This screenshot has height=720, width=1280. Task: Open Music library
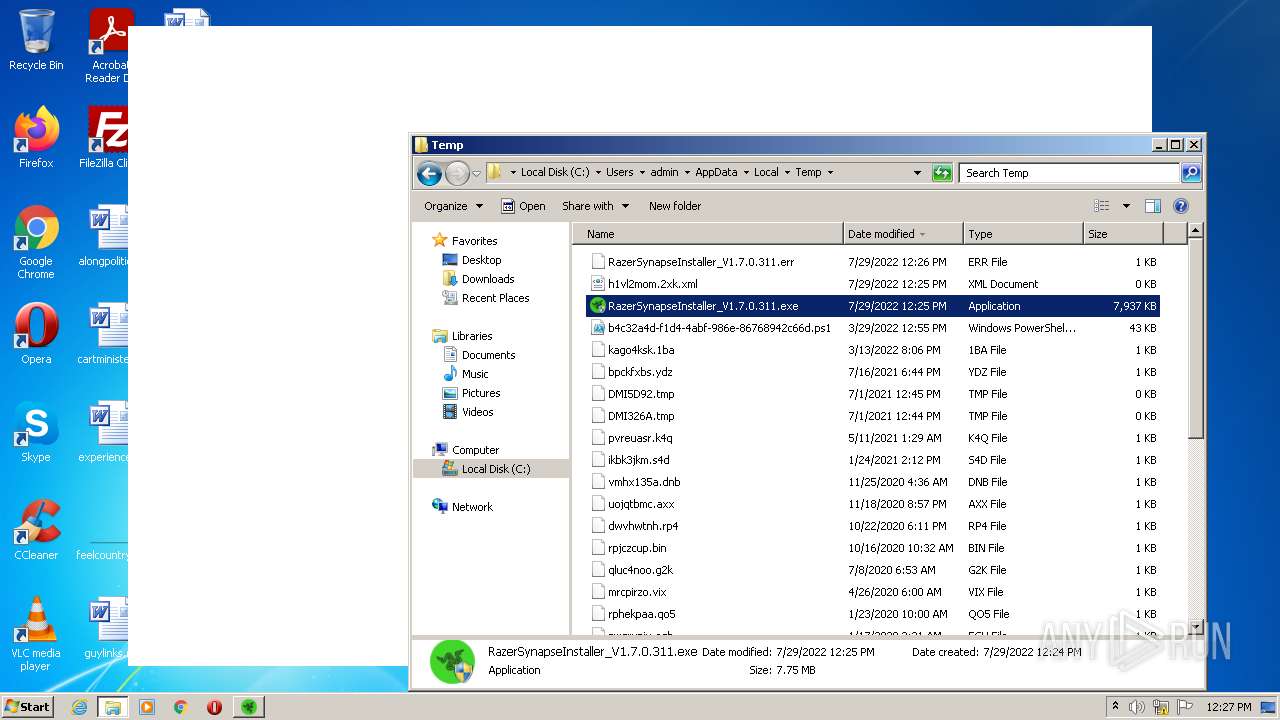pos(475,374)
